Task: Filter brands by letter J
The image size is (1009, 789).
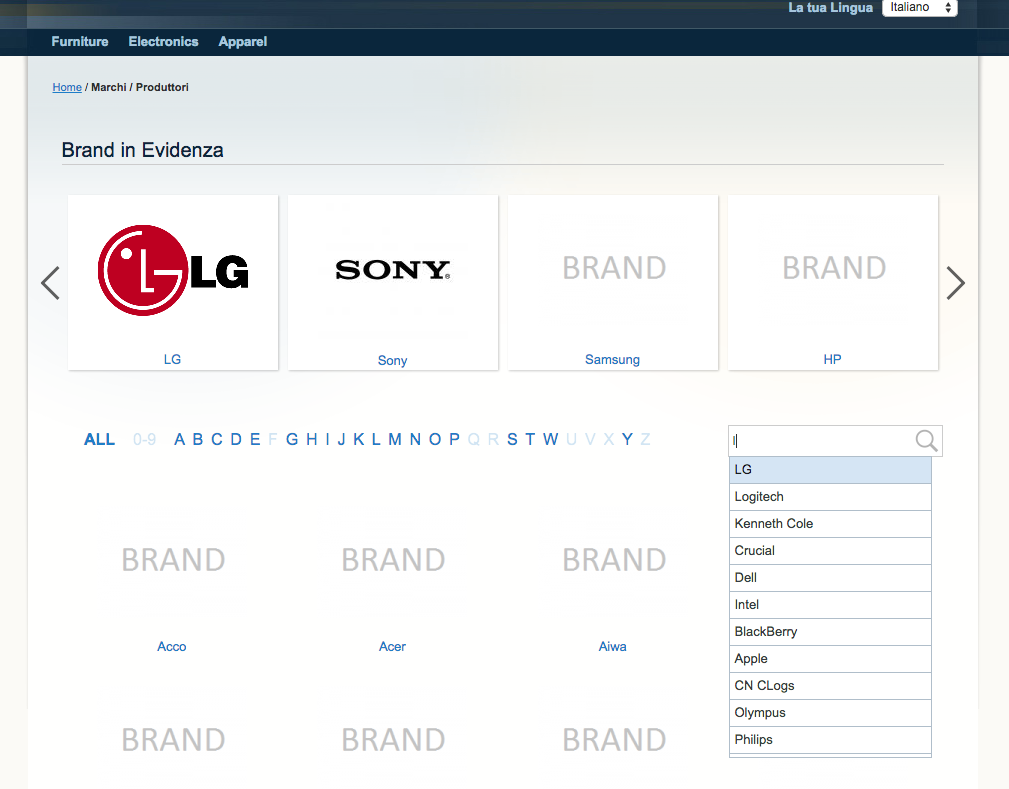Action: point(342,440)
